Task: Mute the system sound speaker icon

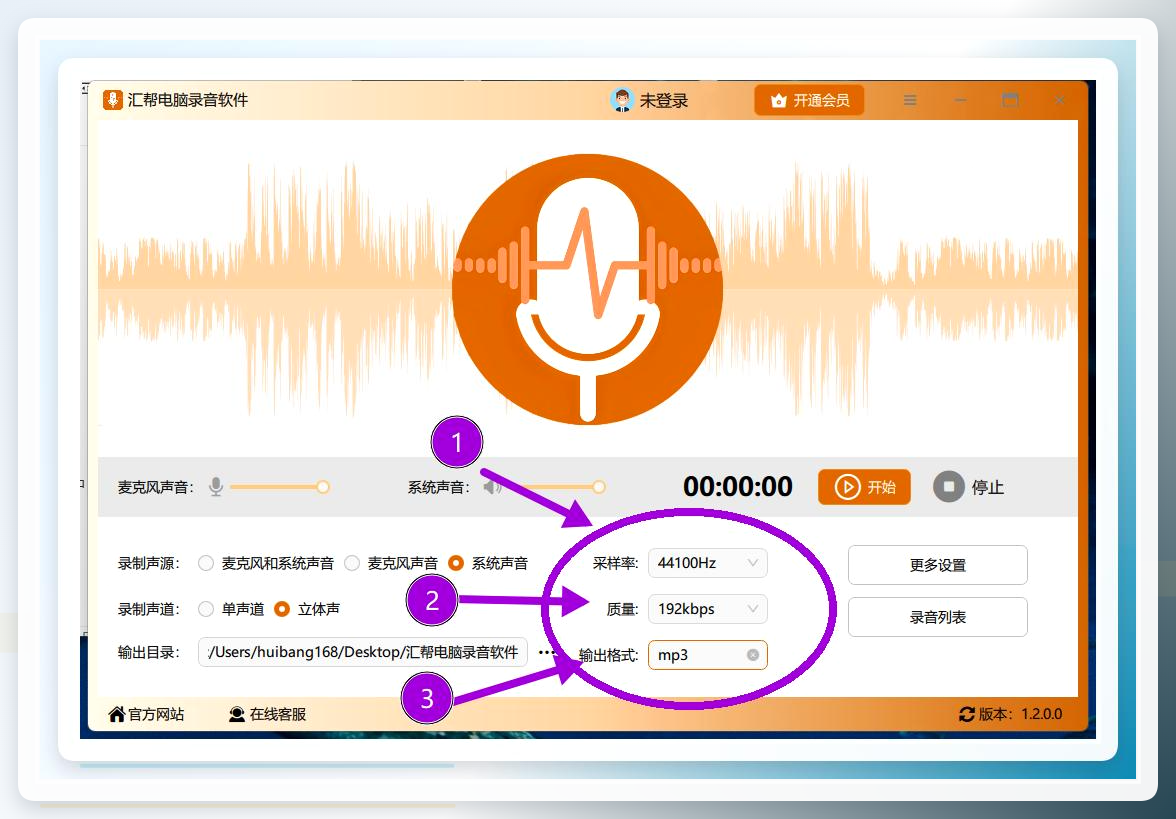Action: point(492,488)
